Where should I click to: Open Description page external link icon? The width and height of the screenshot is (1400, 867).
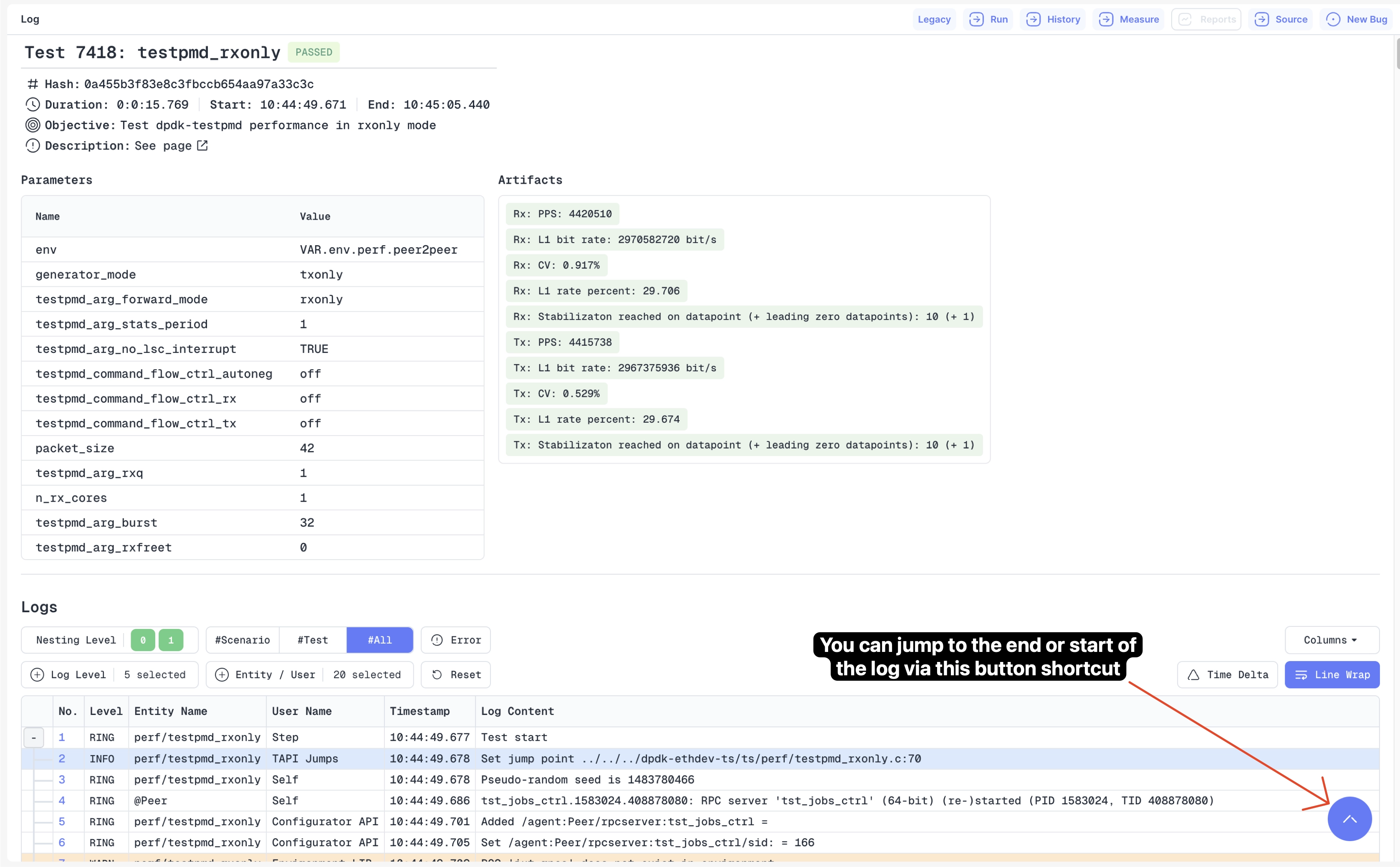(x=202, y=146)
